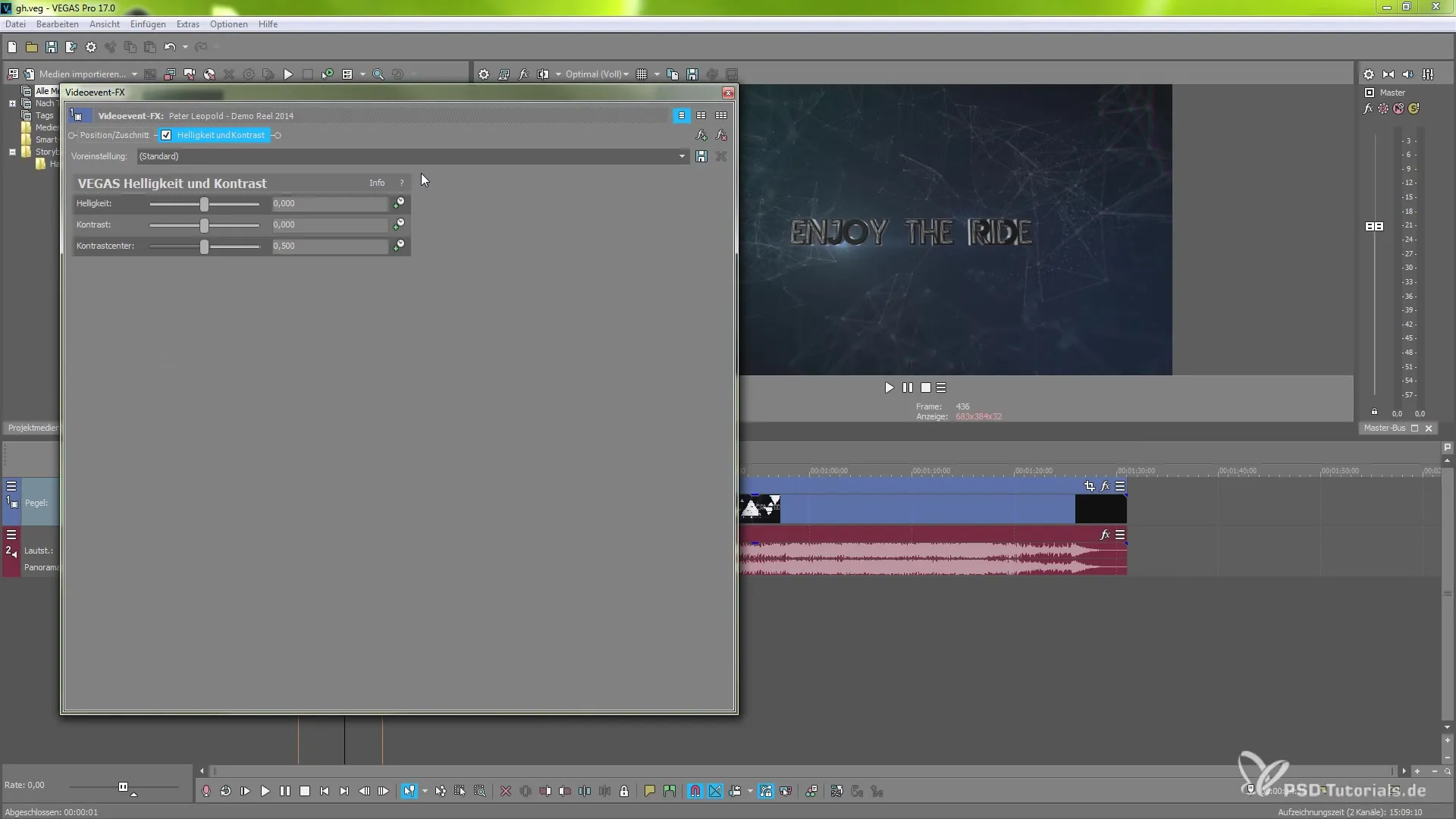Animate the Kontrast parameter keyframe icon
The height and width of the screenshot is (819, 1456).
pos(399,224)
